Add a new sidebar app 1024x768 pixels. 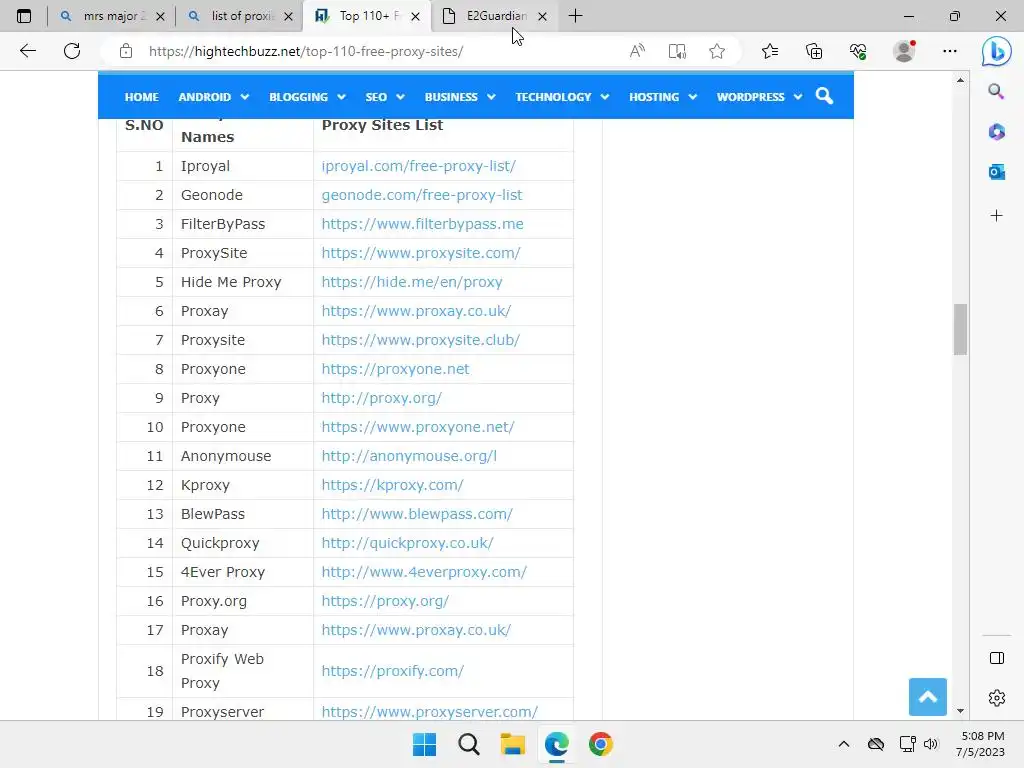997,216
